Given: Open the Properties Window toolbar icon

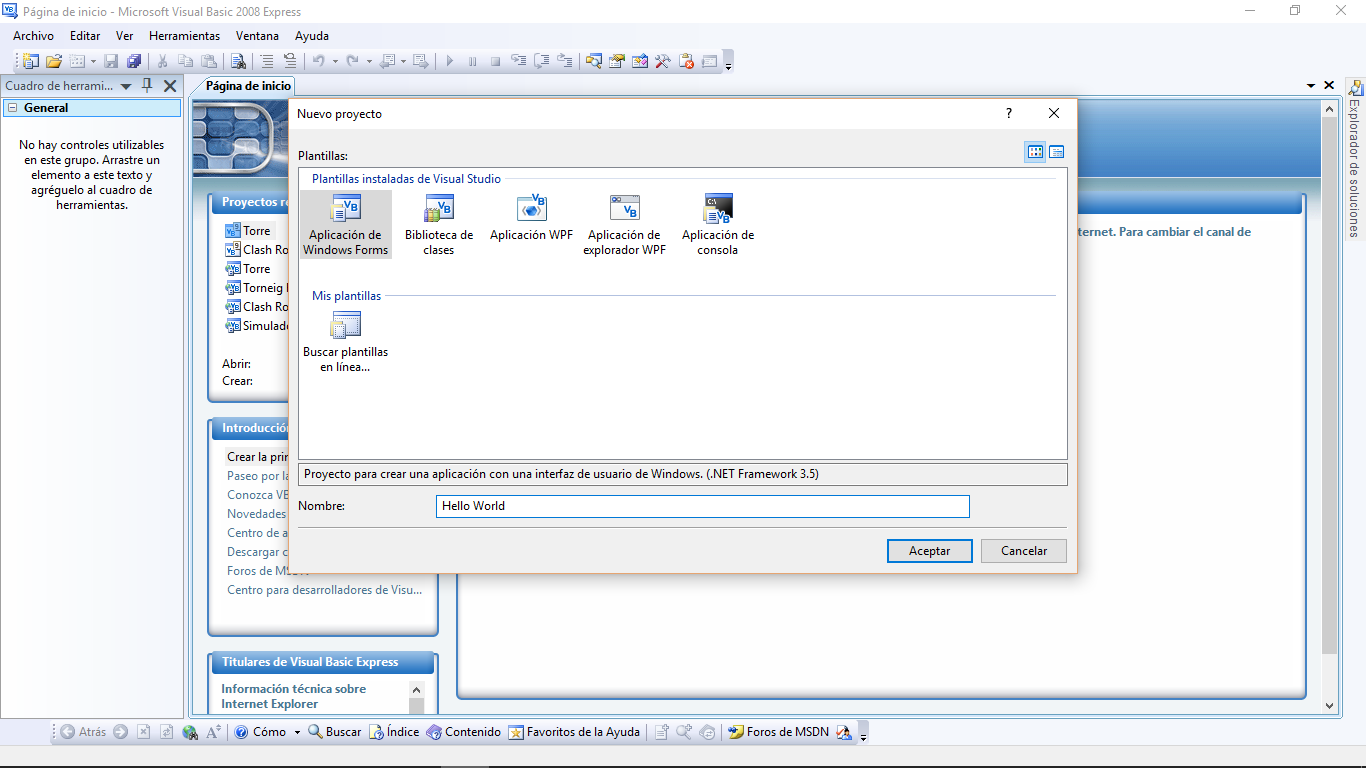Looking at the screenshot, I should [617, 61].
